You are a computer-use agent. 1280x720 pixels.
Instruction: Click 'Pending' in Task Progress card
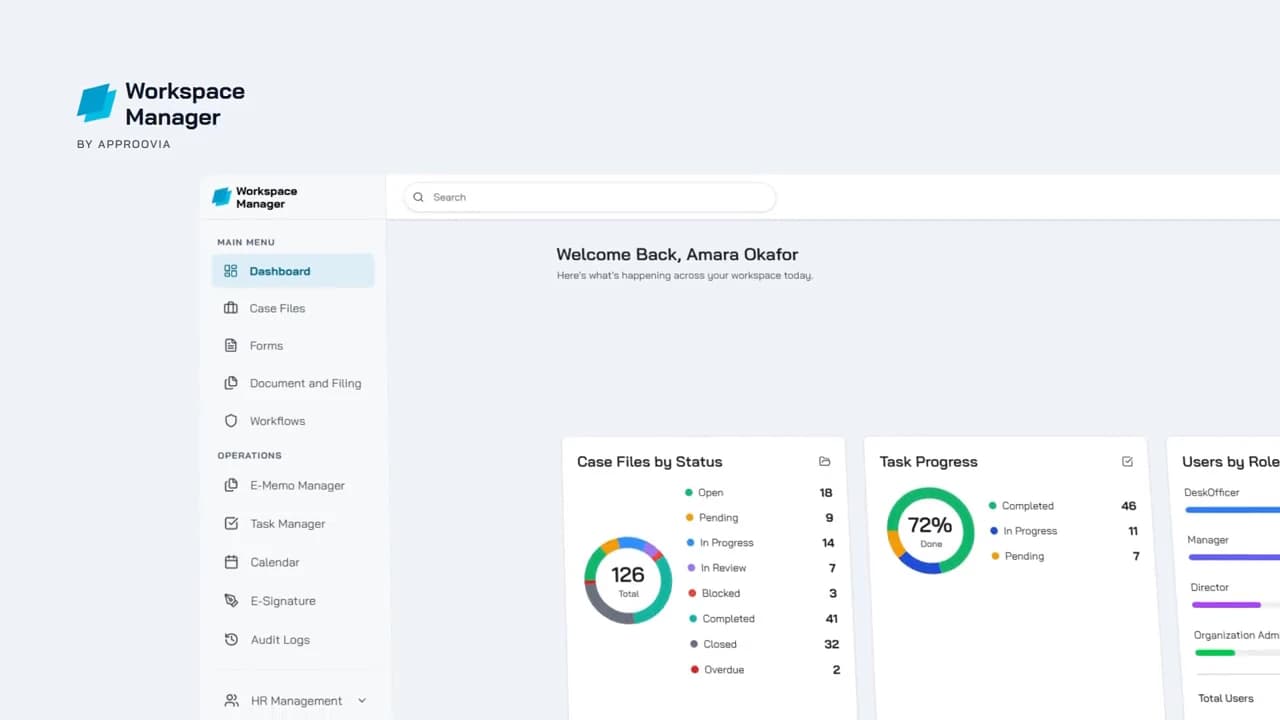[1024, 556]
